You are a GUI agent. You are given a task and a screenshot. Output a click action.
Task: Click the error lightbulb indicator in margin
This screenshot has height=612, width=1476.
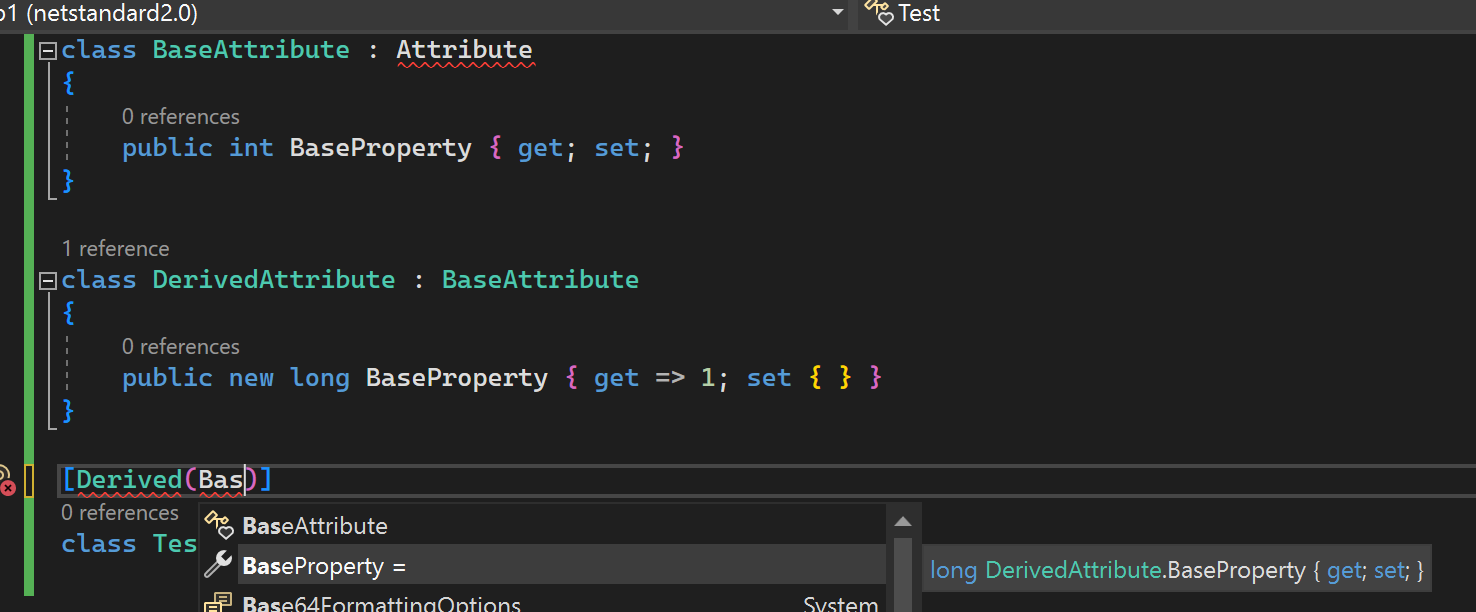pos(6,481)
